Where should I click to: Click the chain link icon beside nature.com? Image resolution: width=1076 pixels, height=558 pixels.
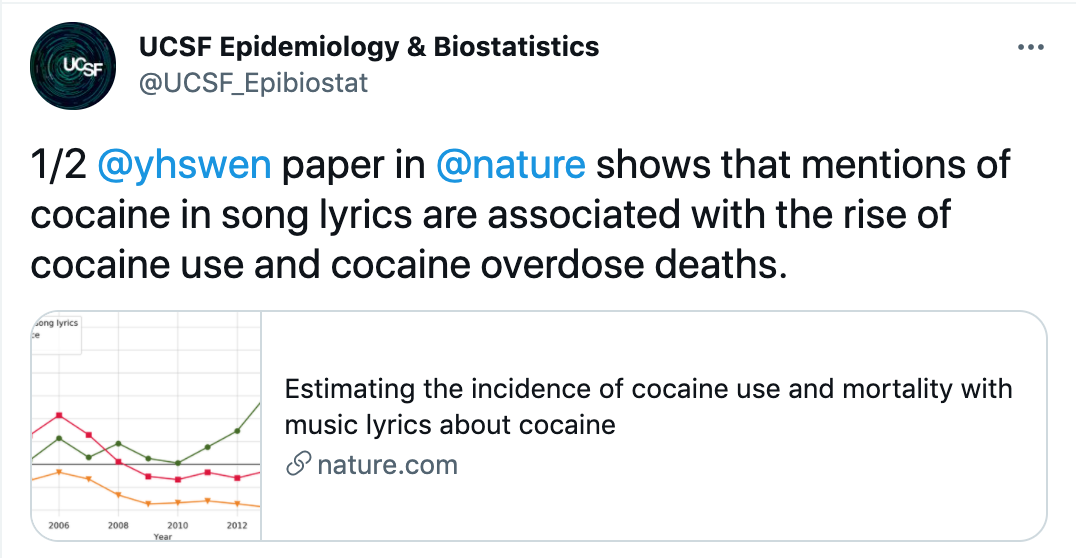pos(297,464)
